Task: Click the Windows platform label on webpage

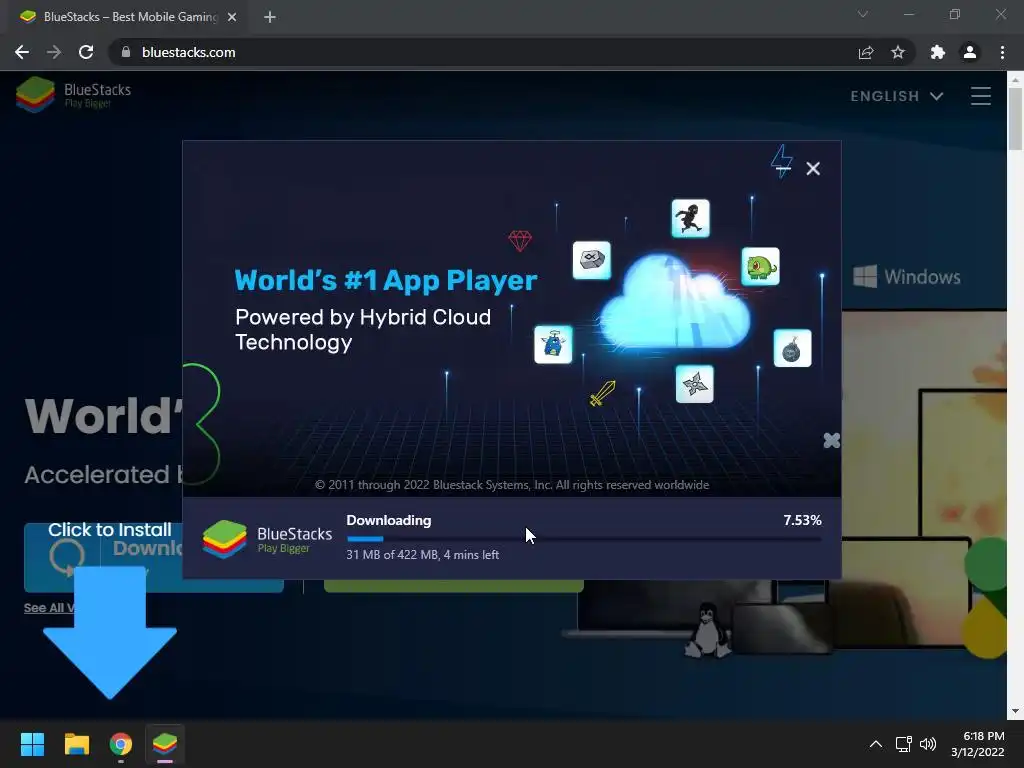Action: [x=906, y=276]
